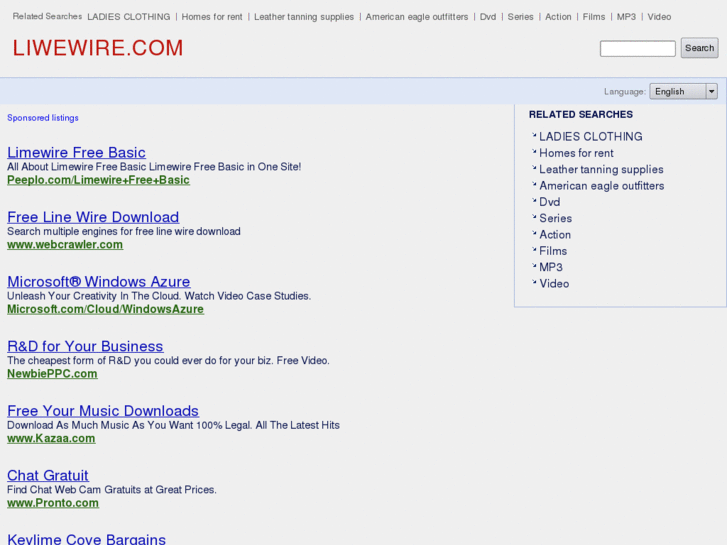This screenshot has height=545, width=727.
Task: Open the Microsoft Windows Azure ad
Action: point(99,282)
